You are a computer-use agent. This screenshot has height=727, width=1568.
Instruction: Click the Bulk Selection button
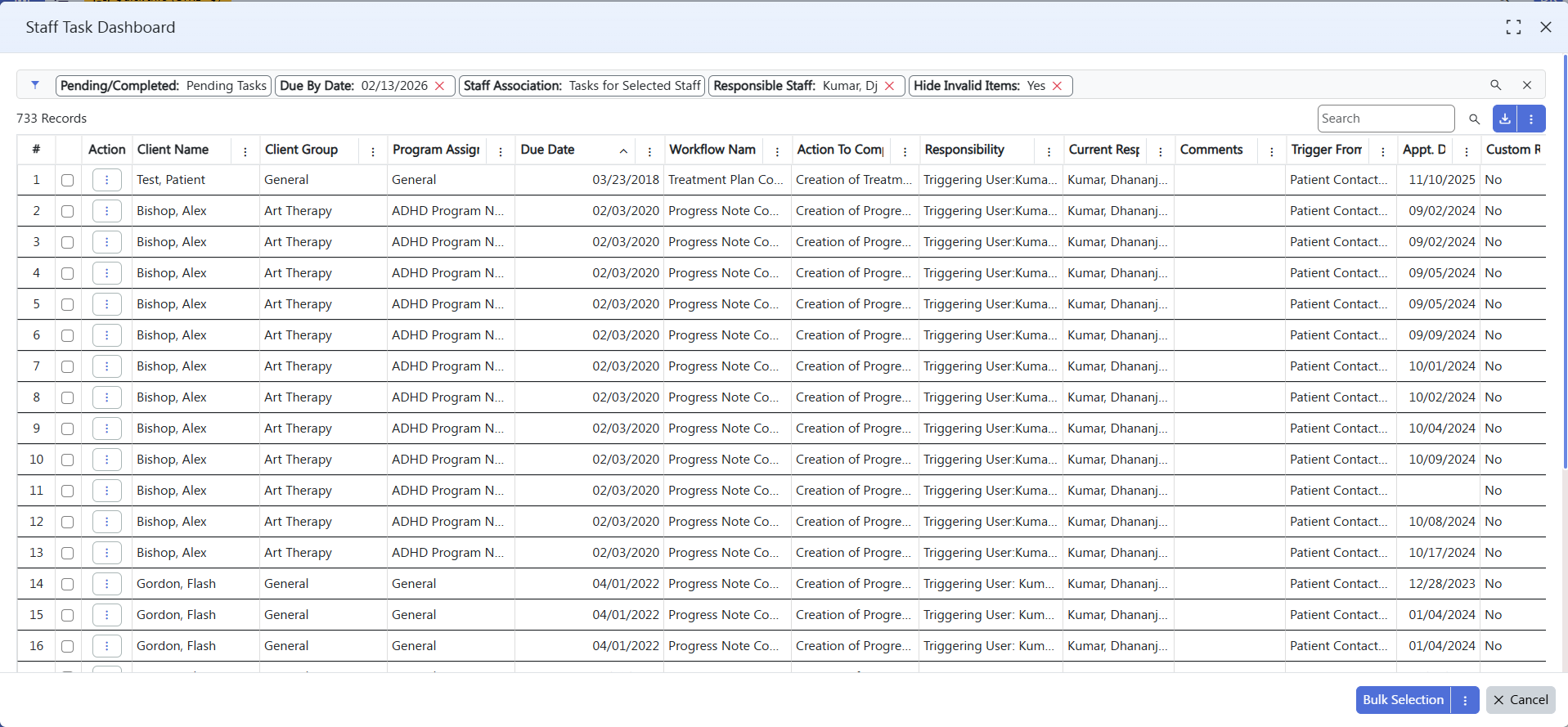point(1404,700)
